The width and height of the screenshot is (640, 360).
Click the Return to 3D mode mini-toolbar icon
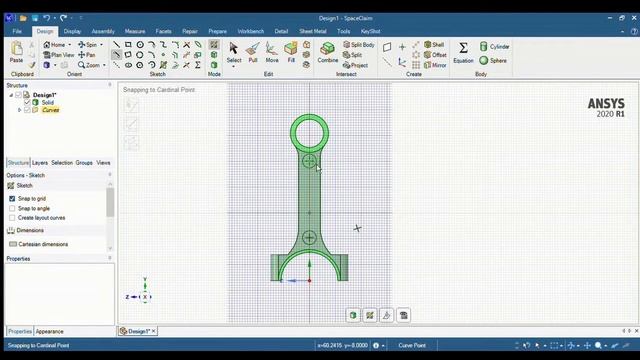(353, 315)
